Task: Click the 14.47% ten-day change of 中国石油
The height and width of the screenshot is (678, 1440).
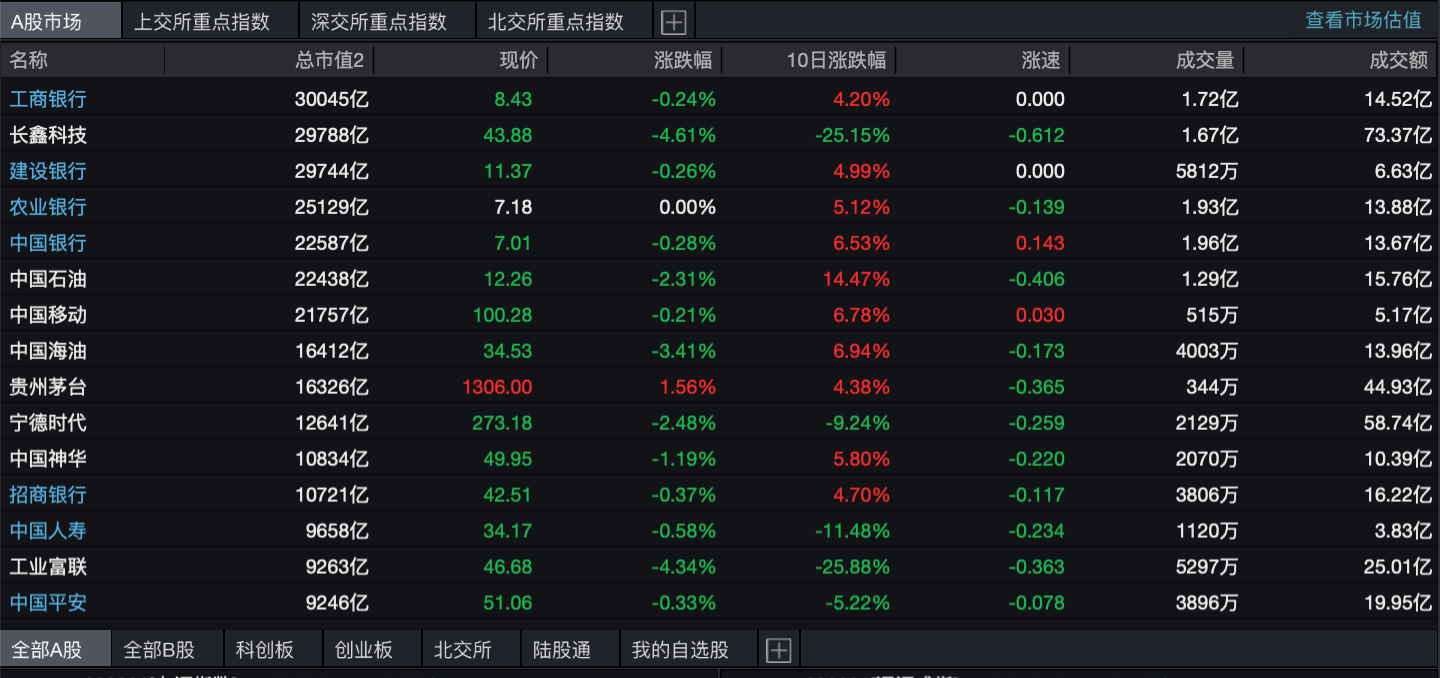Action: coord(856,279)
